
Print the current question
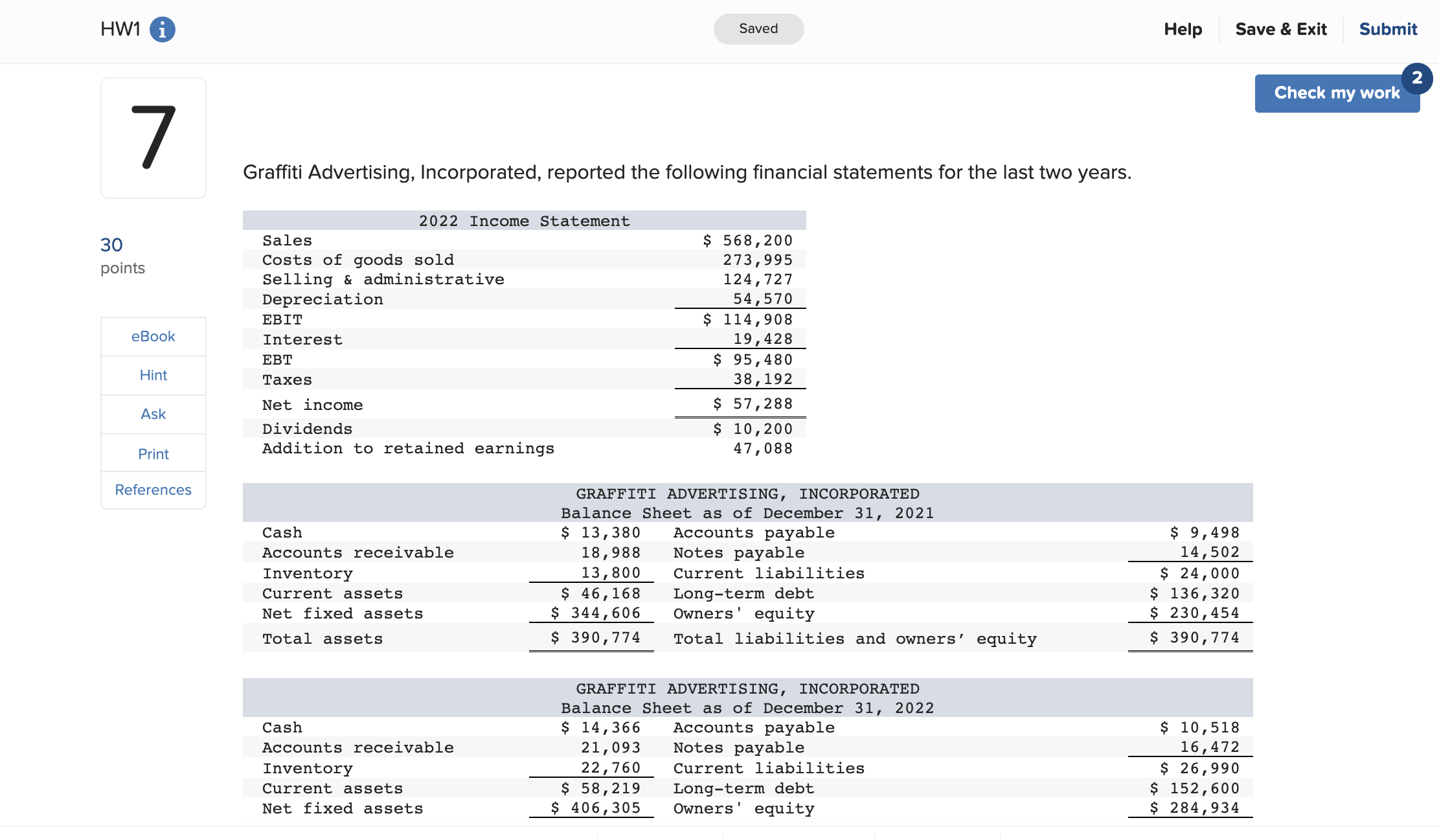click(153, 453)
